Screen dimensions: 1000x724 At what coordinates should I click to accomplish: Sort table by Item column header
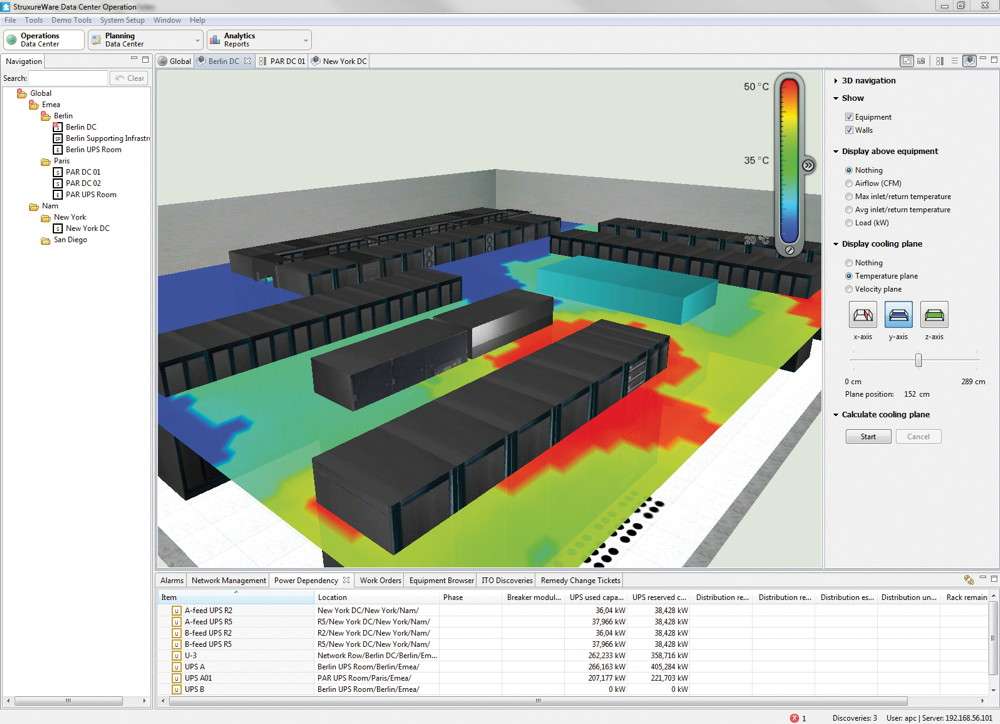pos(235,598)
